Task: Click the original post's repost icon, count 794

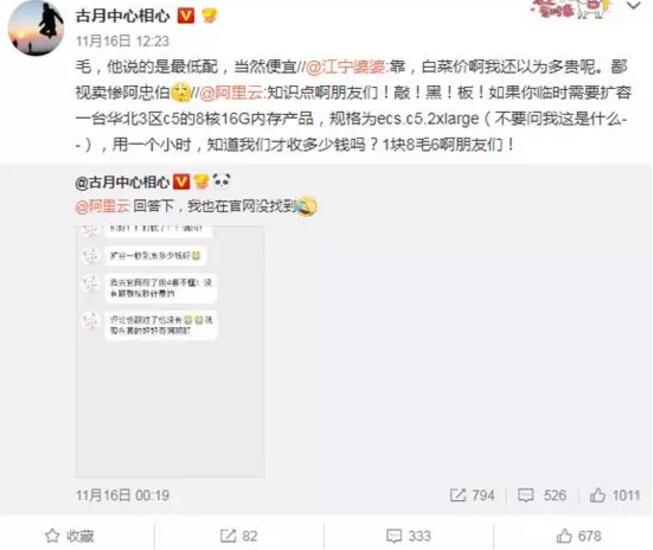Action: [472, 495]
